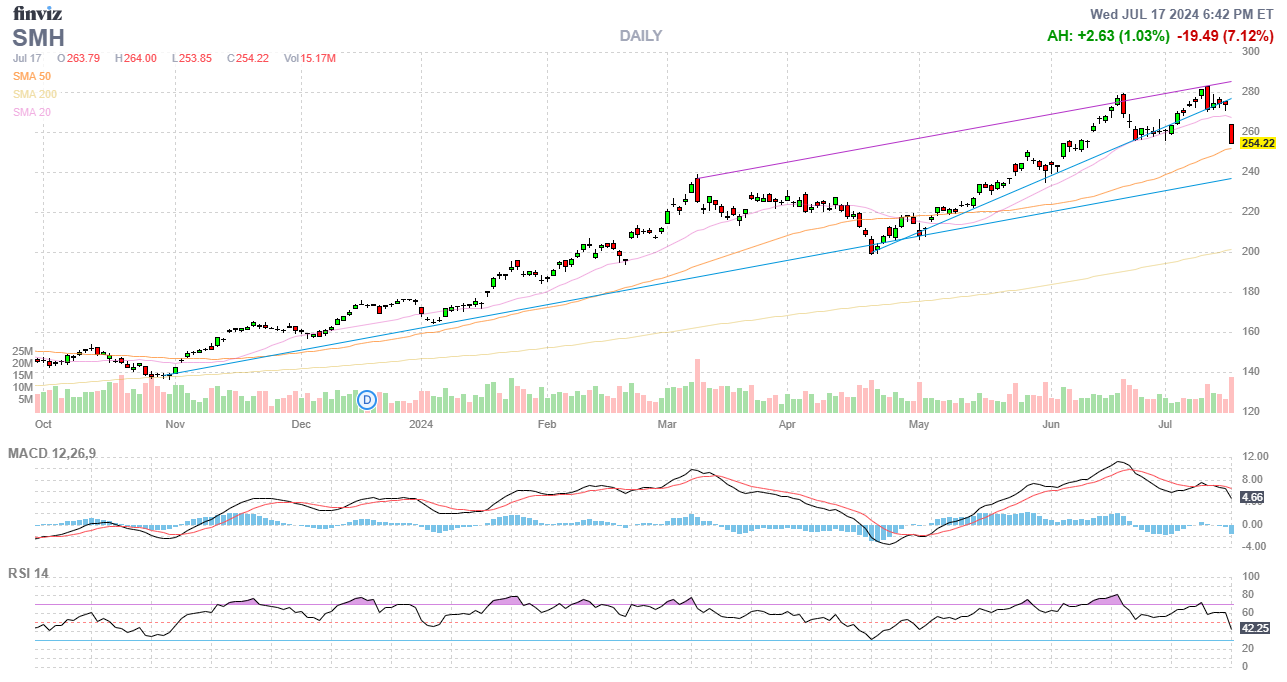This screenshot has width=1287, height=682.
Task: Expand the MACD 12,26,9 indicator settings
Action: 52,454
